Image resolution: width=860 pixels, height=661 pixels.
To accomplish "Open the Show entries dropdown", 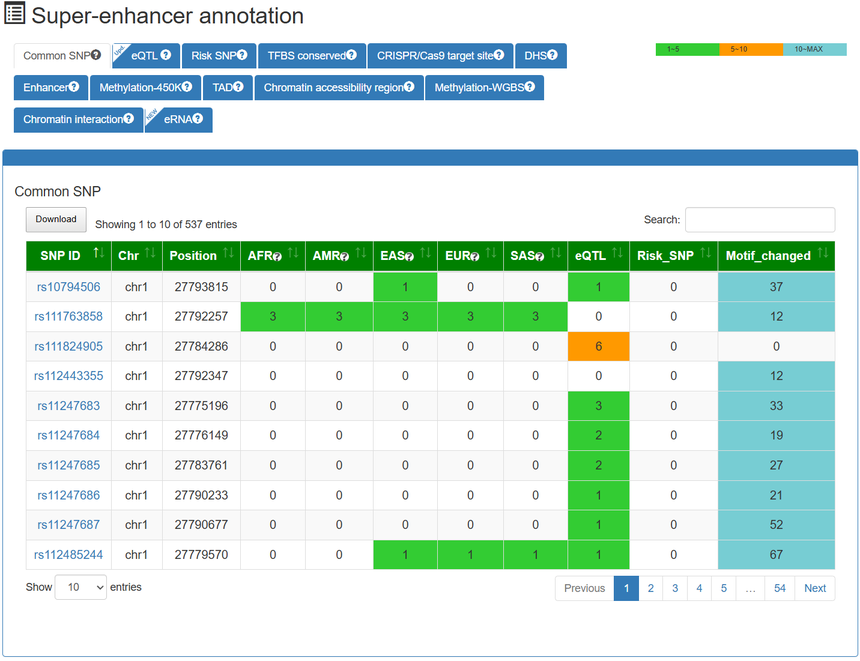I will [x=80, y=588].
